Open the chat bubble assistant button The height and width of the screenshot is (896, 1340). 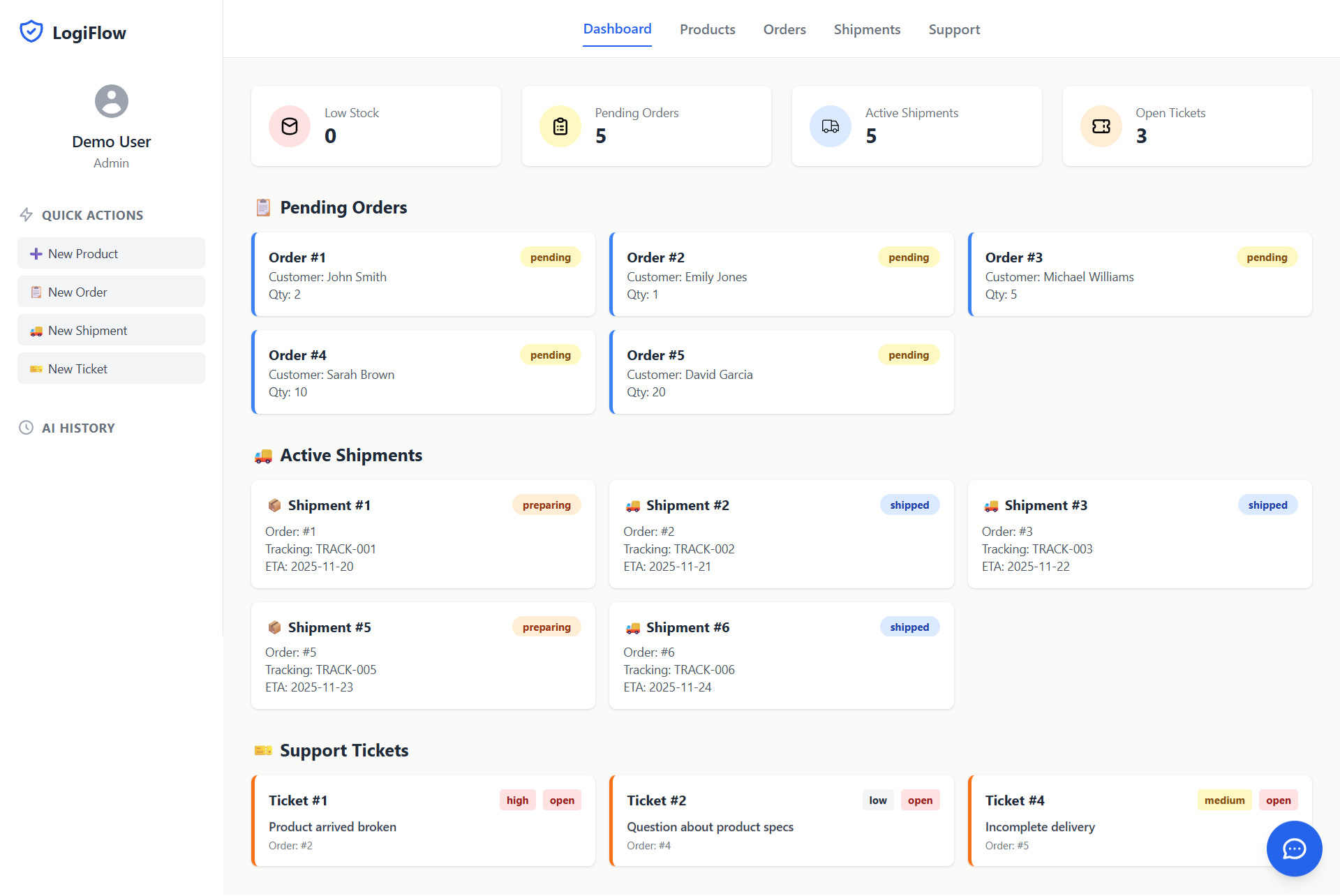click(1294, 848)
